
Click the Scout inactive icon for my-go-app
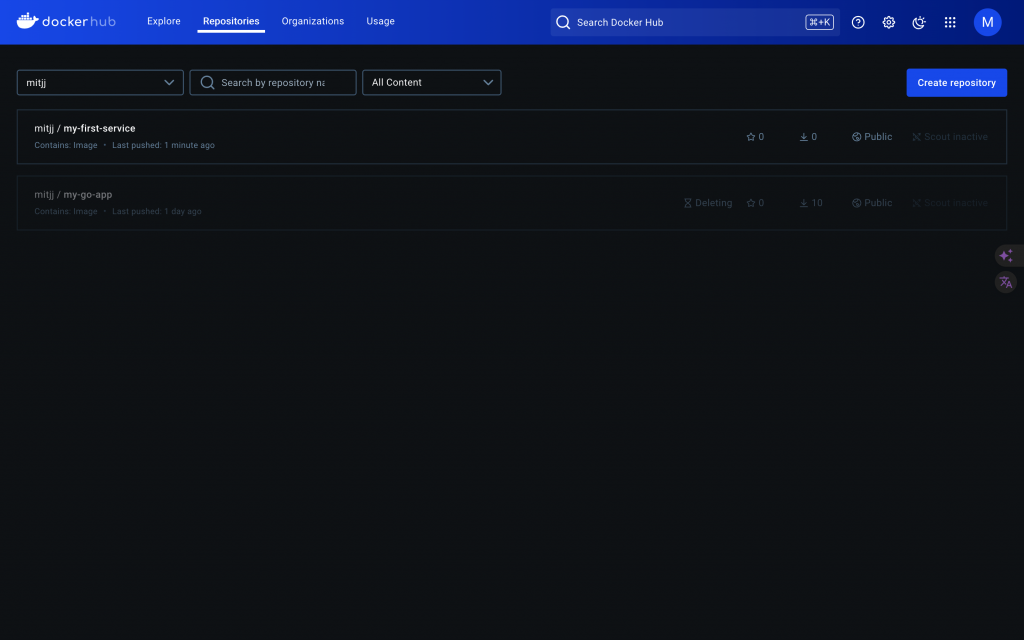coord(916,203)
